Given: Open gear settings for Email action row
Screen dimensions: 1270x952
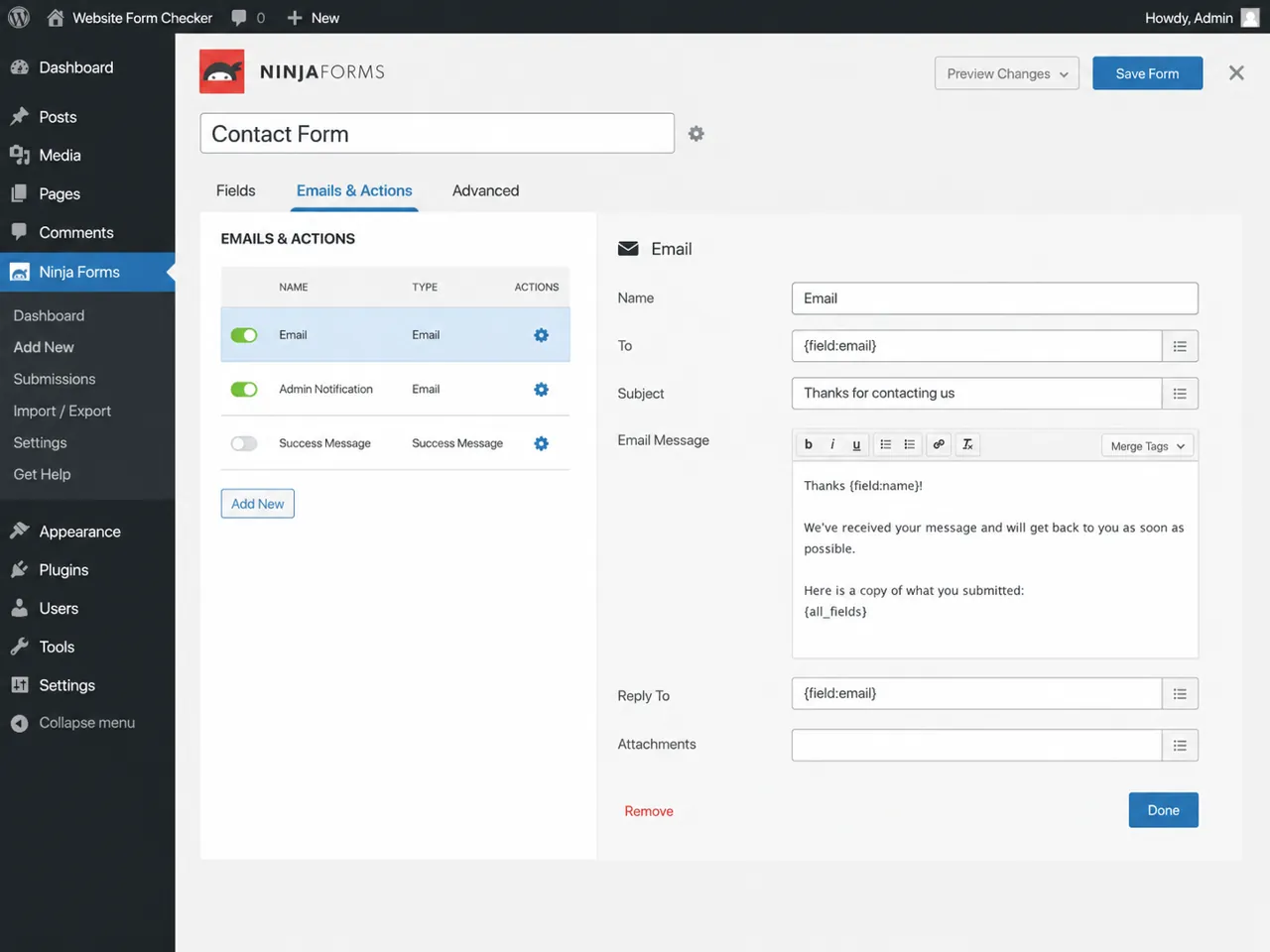Looking at the screenshot, I should pos(541,335).
